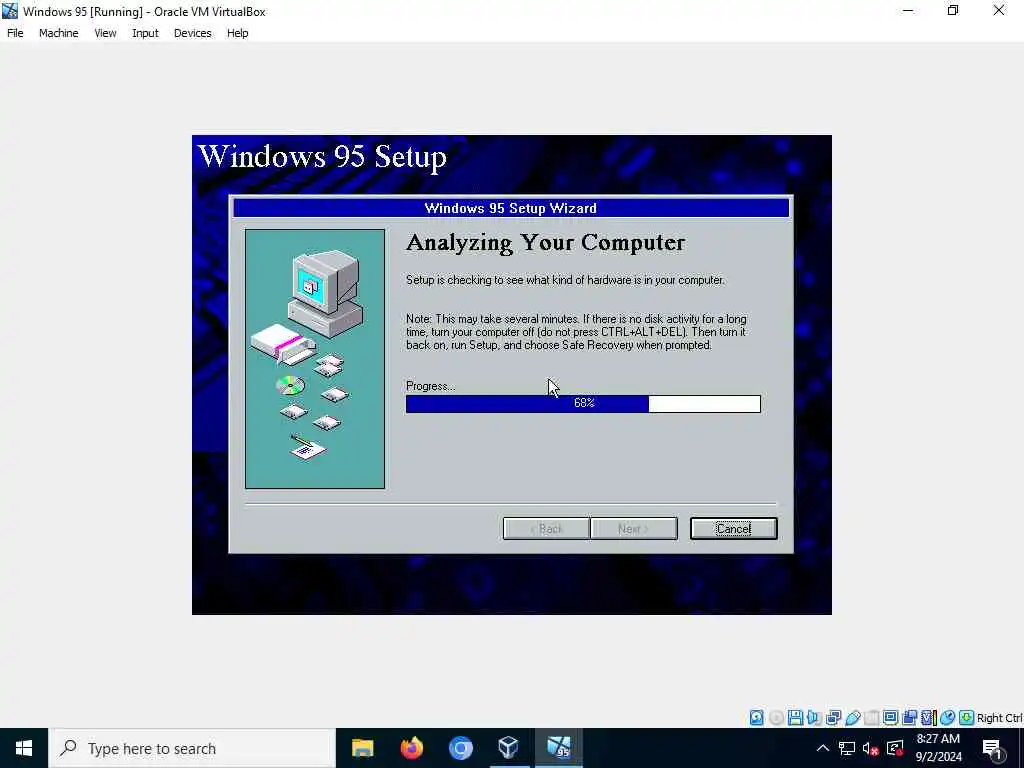Click the disabled Next button
The image size is (1024, 768).
click(x=633, y=528)
